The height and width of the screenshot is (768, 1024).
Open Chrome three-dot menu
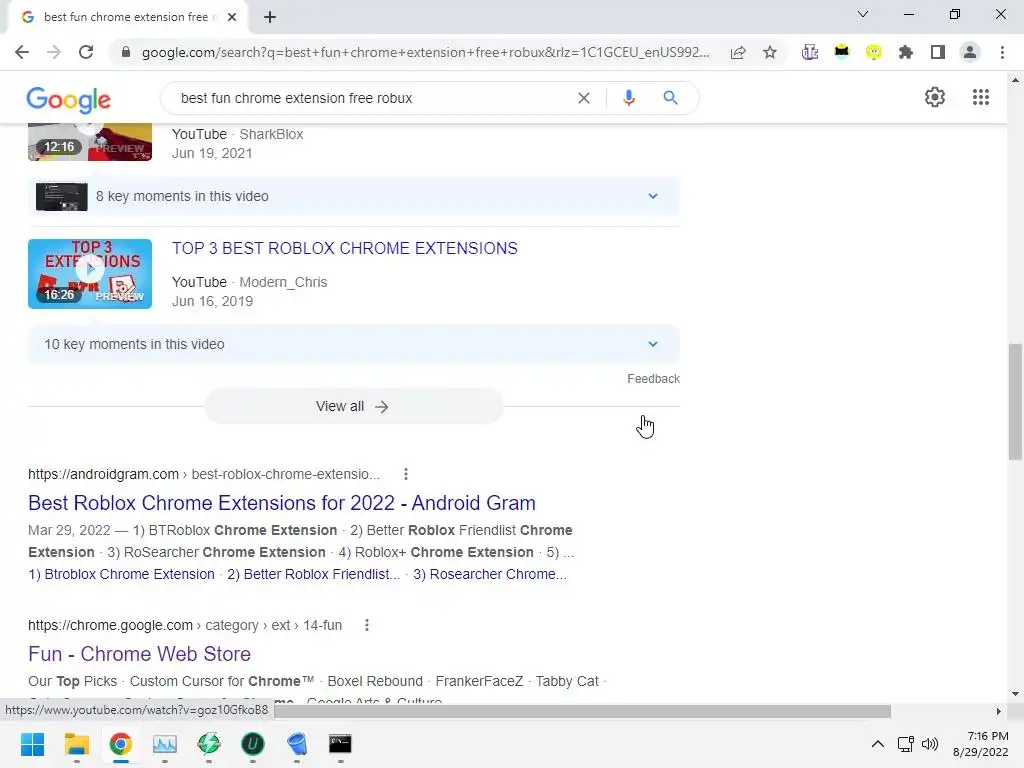pos(1002,52)
